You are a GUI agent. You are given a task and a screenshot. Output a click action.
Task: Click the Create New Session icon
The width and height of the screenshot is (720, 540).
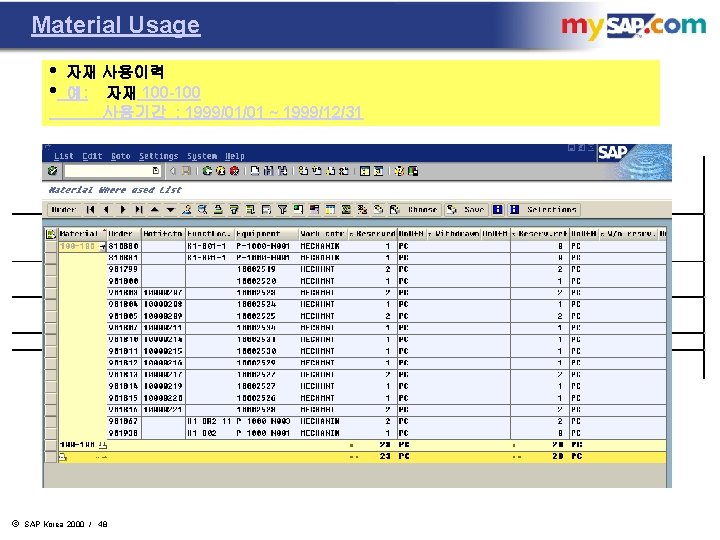pyautogui.click(x=365, y=171)
